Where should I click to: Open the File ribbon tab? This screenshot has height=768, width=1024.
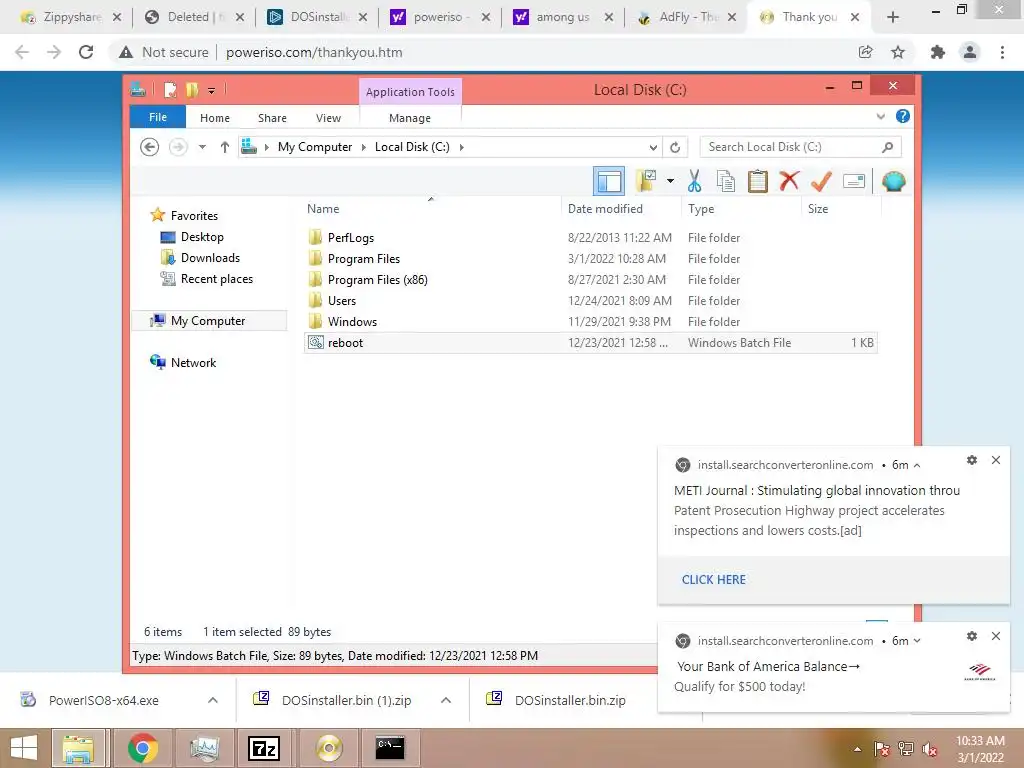coord(158,117)
